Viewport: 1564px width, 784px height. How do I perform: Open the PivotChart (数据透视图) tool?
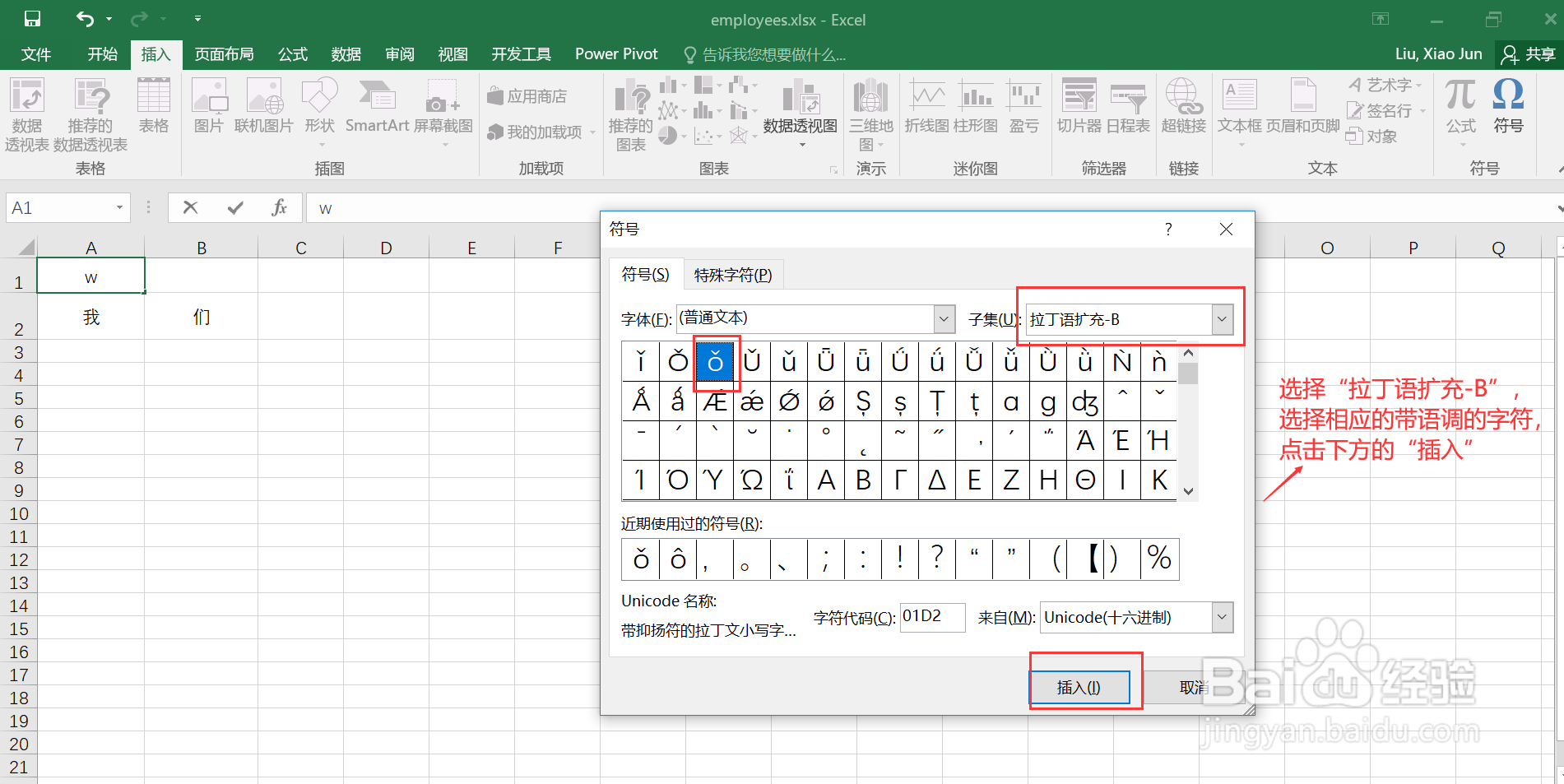(801, 113)
